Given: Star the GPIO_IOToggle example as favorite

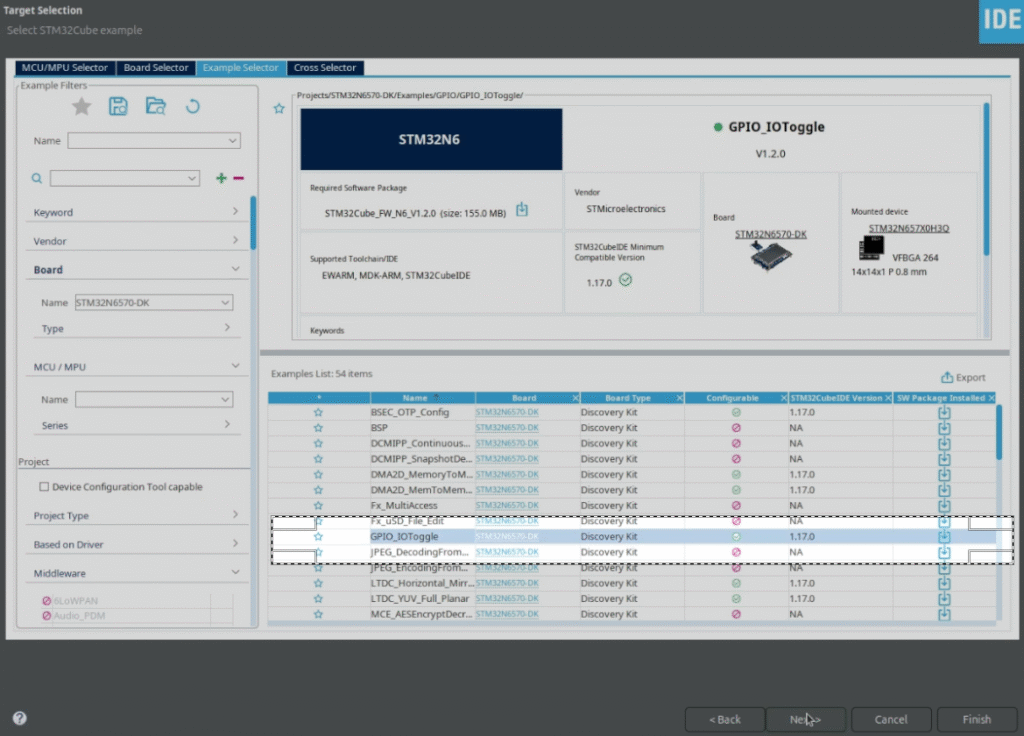Looking at the screenshot, I should (318, 536).
